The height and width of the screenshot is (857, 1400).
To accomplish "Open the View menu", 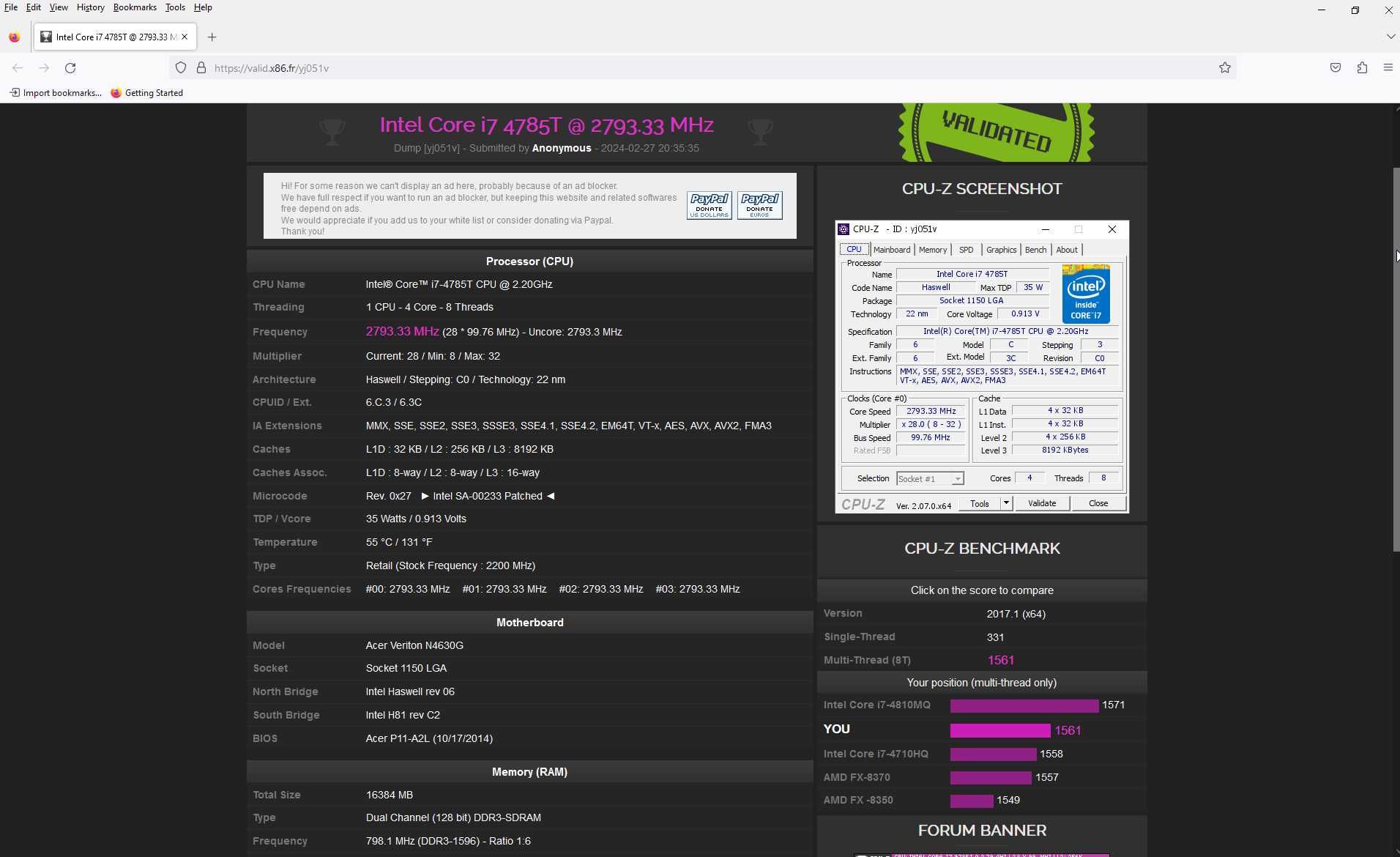I will point(59,7).
